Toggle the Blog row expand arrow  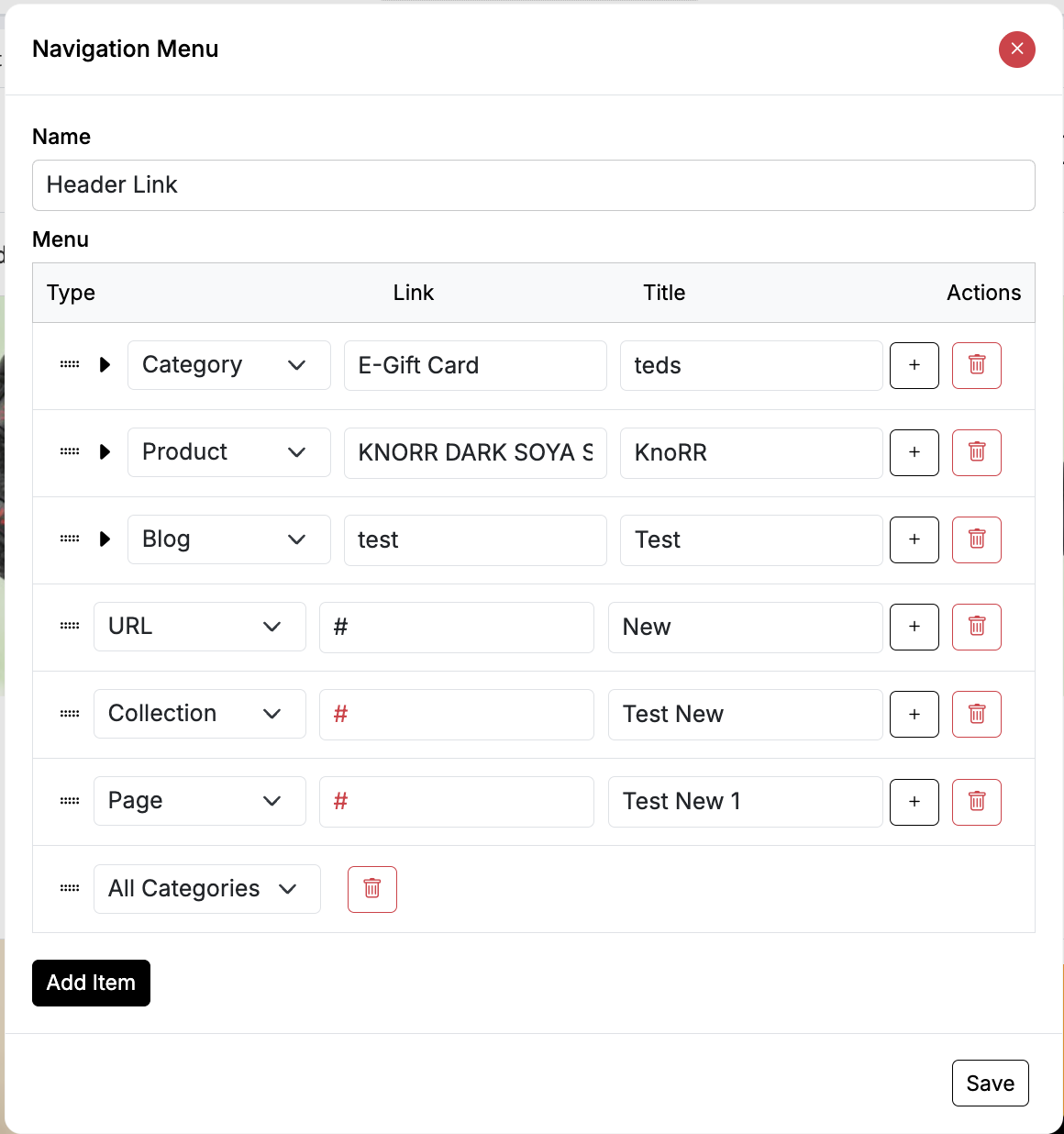pyautogui.click(x=105, y=539)
